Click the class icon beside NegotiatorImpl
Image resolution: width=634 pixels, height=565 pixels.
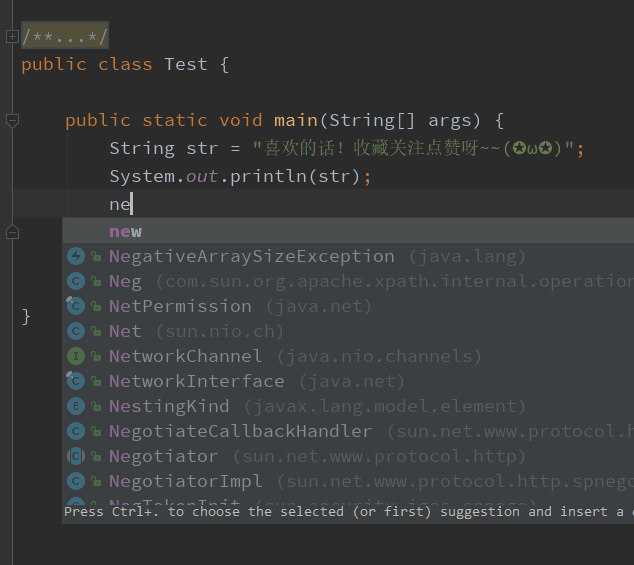pos(76,482)
